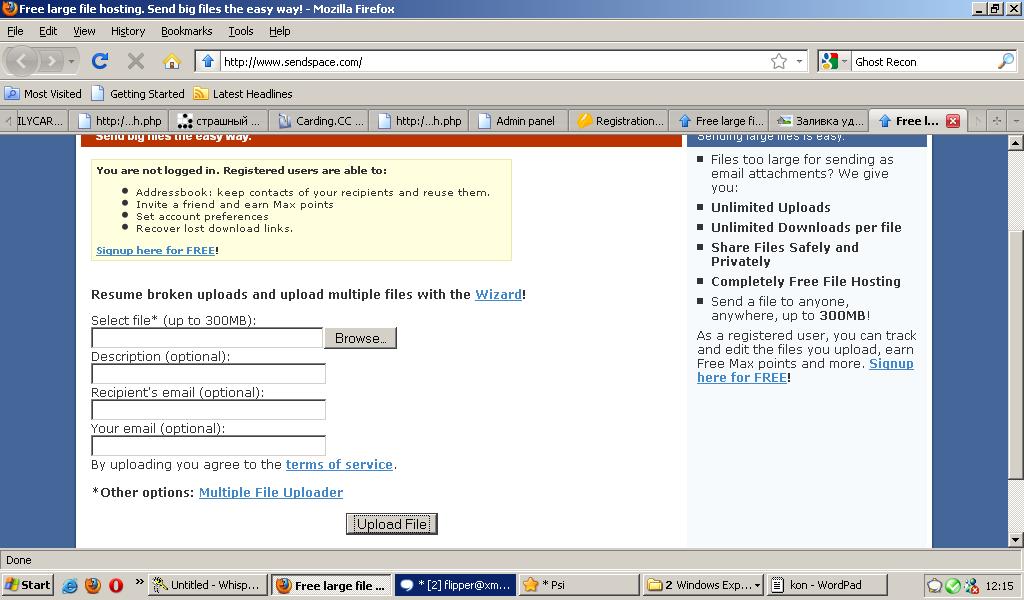Screen dimensions: 1024x600
Task: Click the page scrollbar up arrow
Action: (1016, 142)
